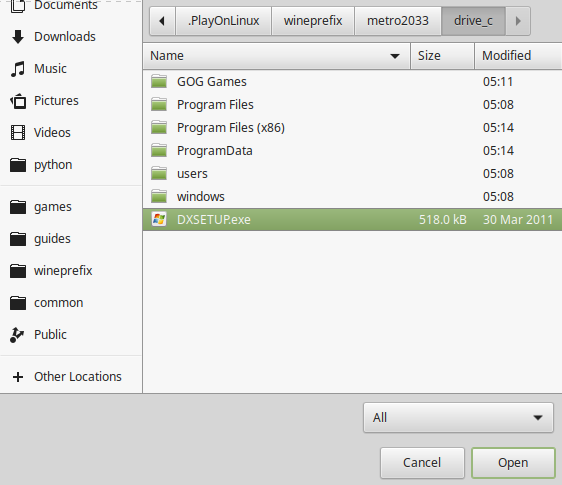Click the ProgramData folder icon
Viewport: 562px width, 485px height.
[159, 150]
